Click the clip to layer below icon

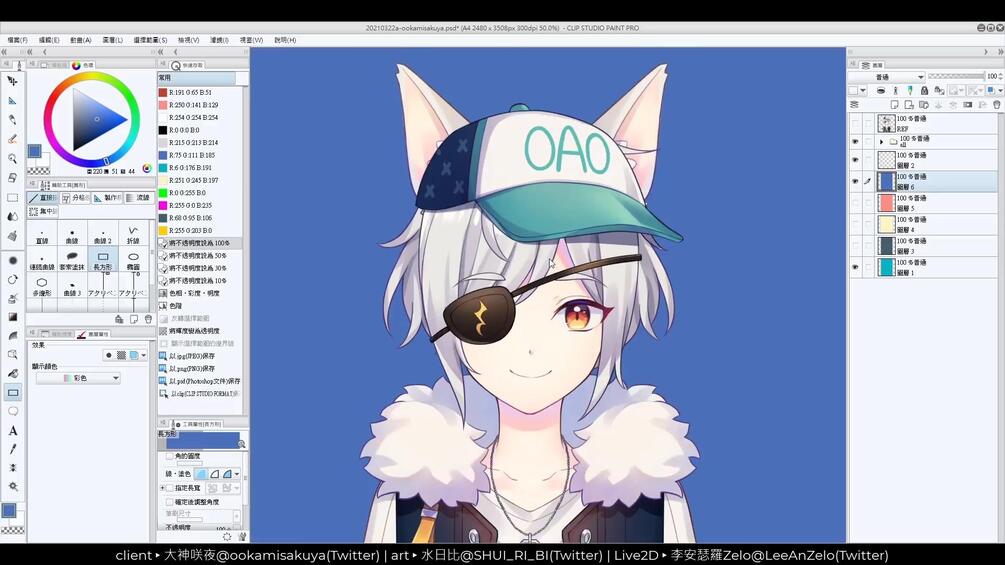[881, 90]
